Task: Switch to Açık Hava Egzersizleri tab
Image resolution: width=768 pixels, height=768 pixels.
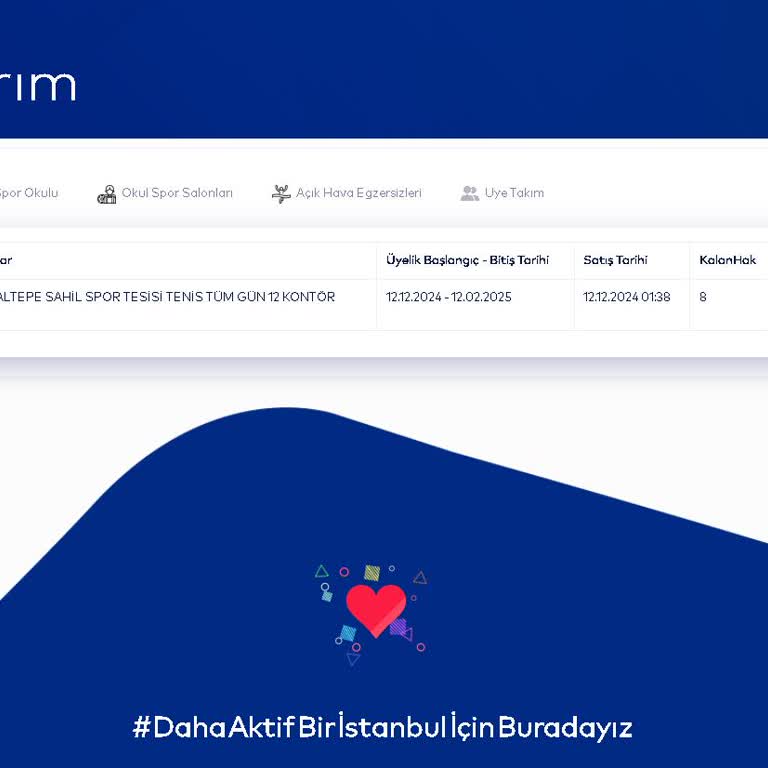Action: coord(346,193)
